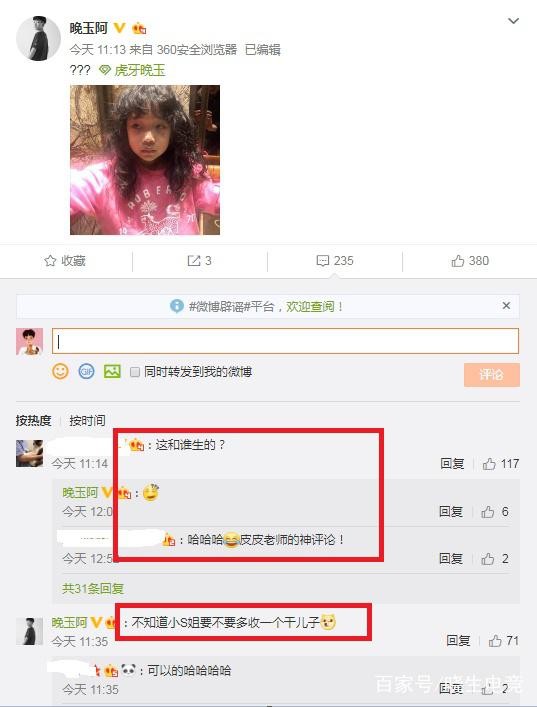Open the emoji smiley picker

(60, 372)
